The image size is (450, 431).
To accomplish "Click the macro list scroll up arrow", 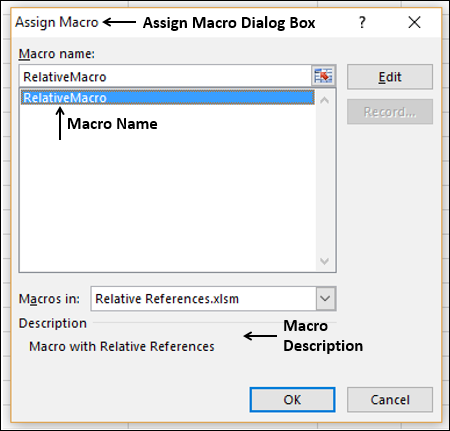I will [x=324, y=100].
